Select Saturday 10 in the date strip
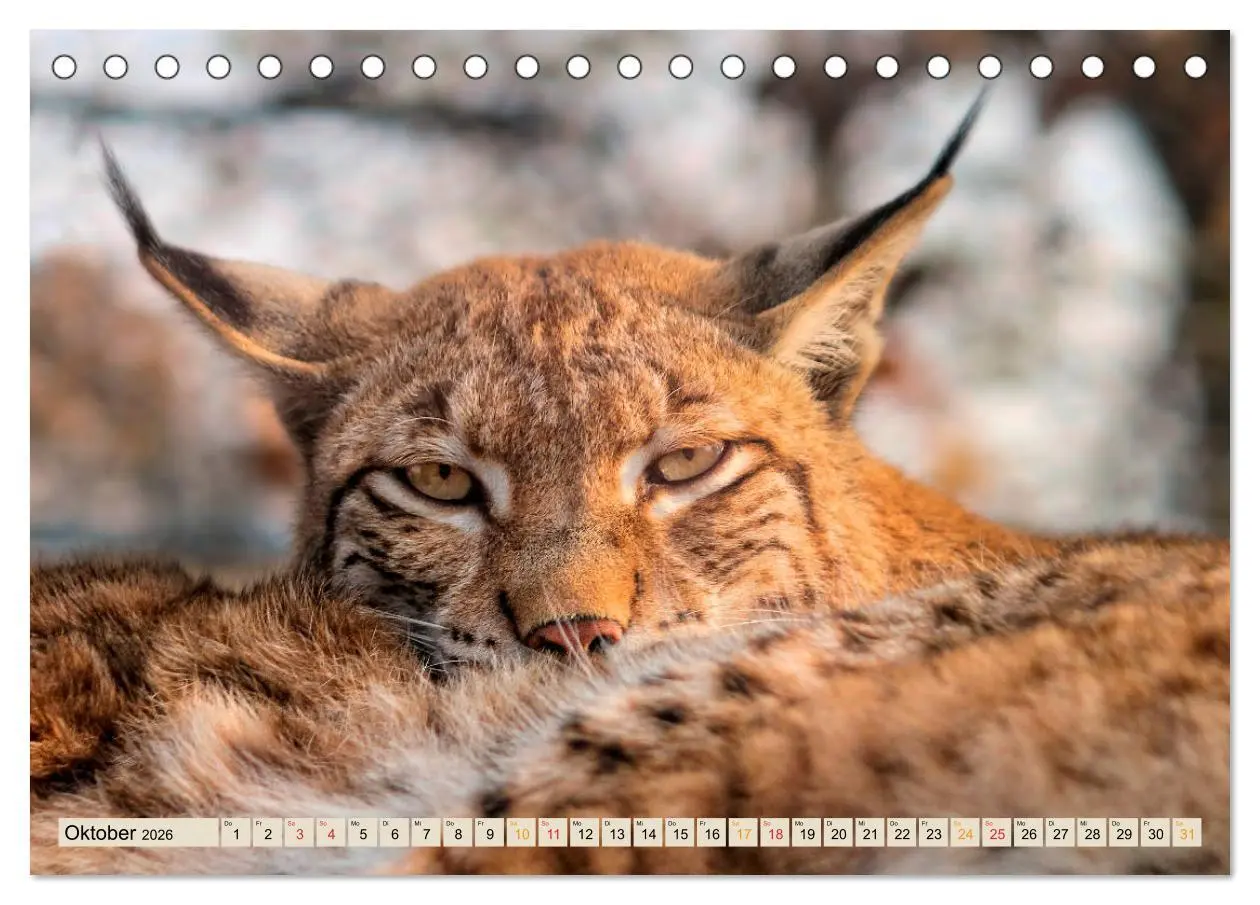This screenshot has width=1260, height=905. coord(521,832)
